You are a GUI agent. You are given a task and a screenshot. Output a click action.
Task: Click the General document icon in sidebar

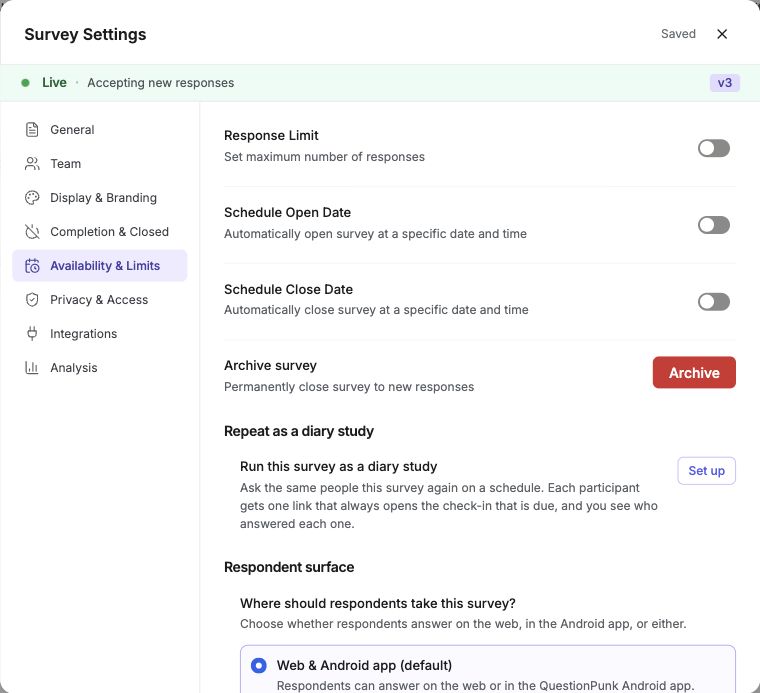point(32,130)
